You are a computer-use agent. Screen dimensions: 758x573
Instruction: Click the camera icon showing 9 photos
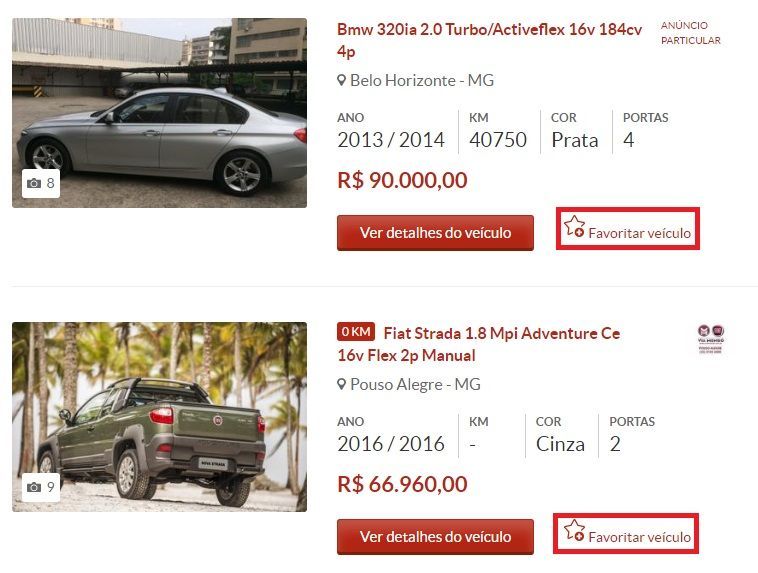click(34, 487)
